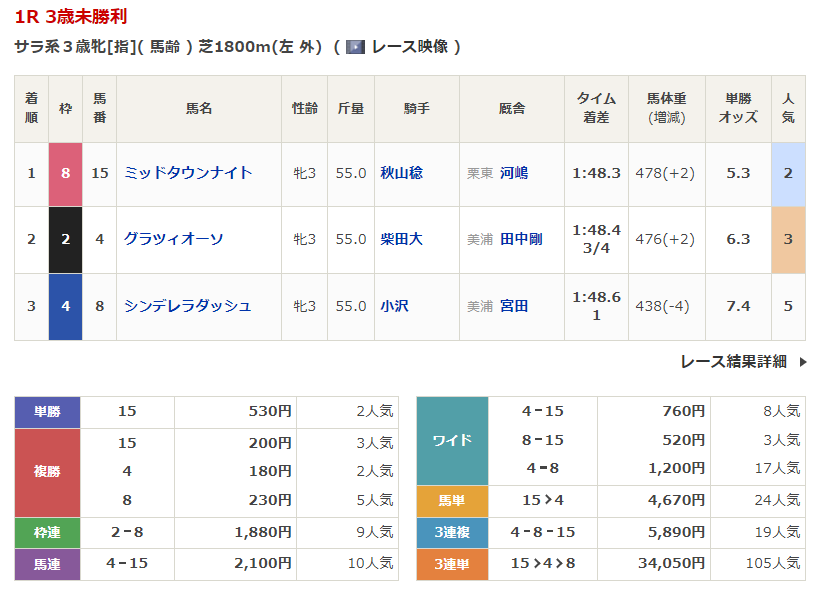Click the 1R 3歳未勝利 race title
Image resolution: width=821 pixels, height=590 pixels.
point(71,17)
